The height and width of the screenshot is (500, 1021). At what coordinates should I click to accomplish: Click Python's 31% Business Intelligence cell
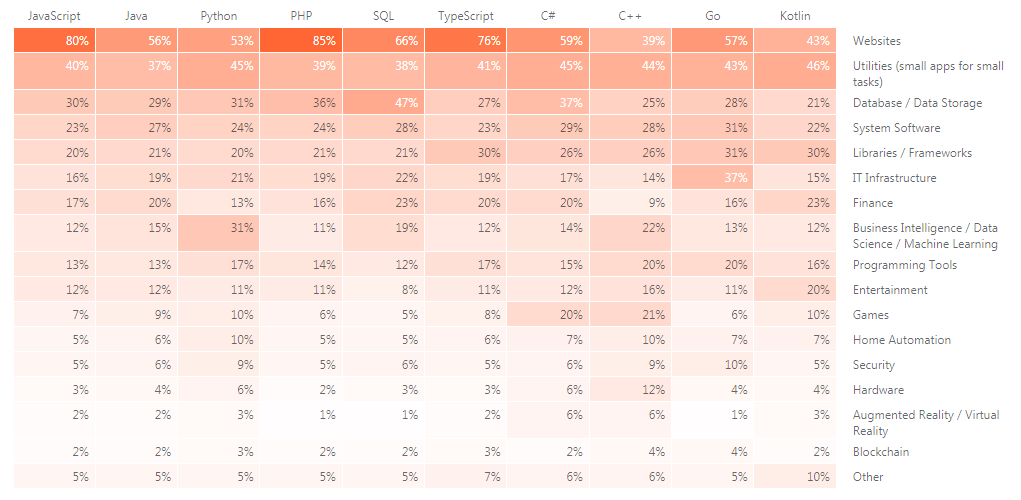click(219, 235)
